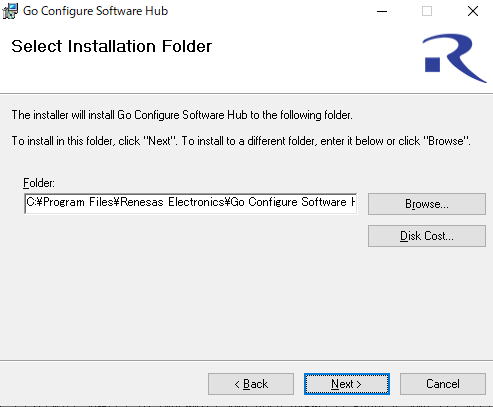This screenshot has height=407, width=493.
Task: Go to the previous step with Back
Action: tap(251, 384)
